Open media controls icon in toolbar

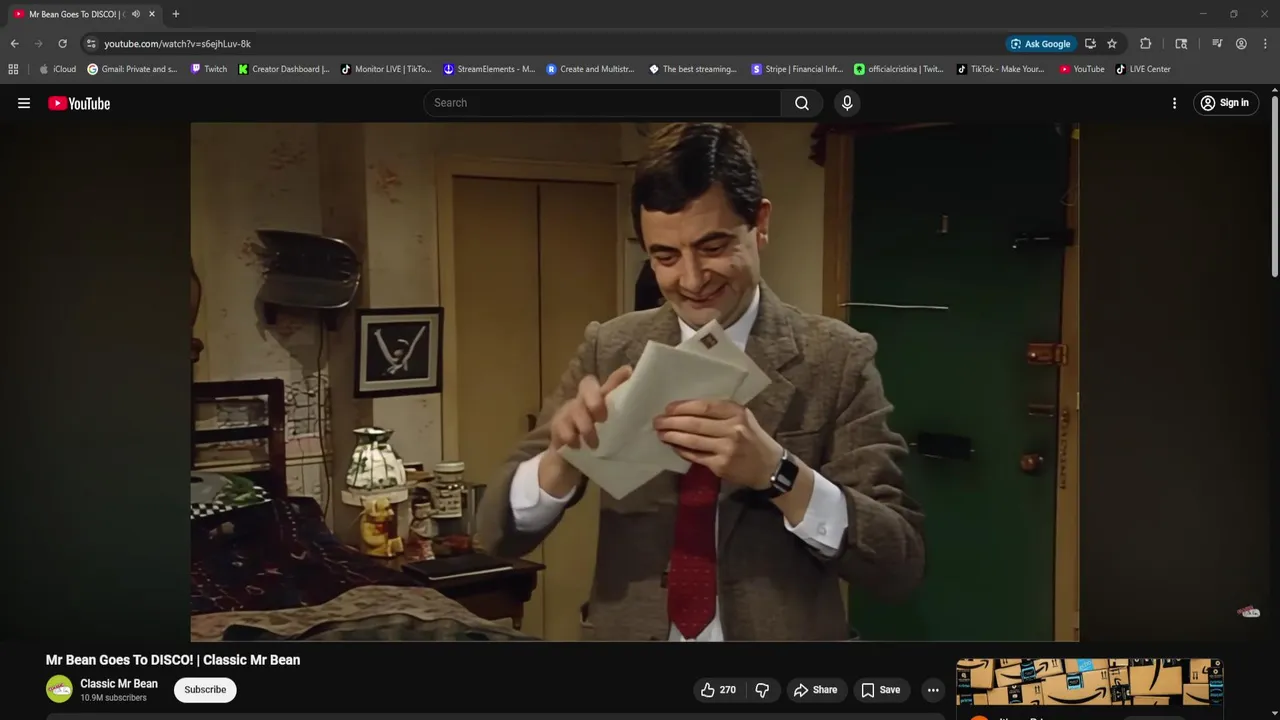(x=1217, y=44)
